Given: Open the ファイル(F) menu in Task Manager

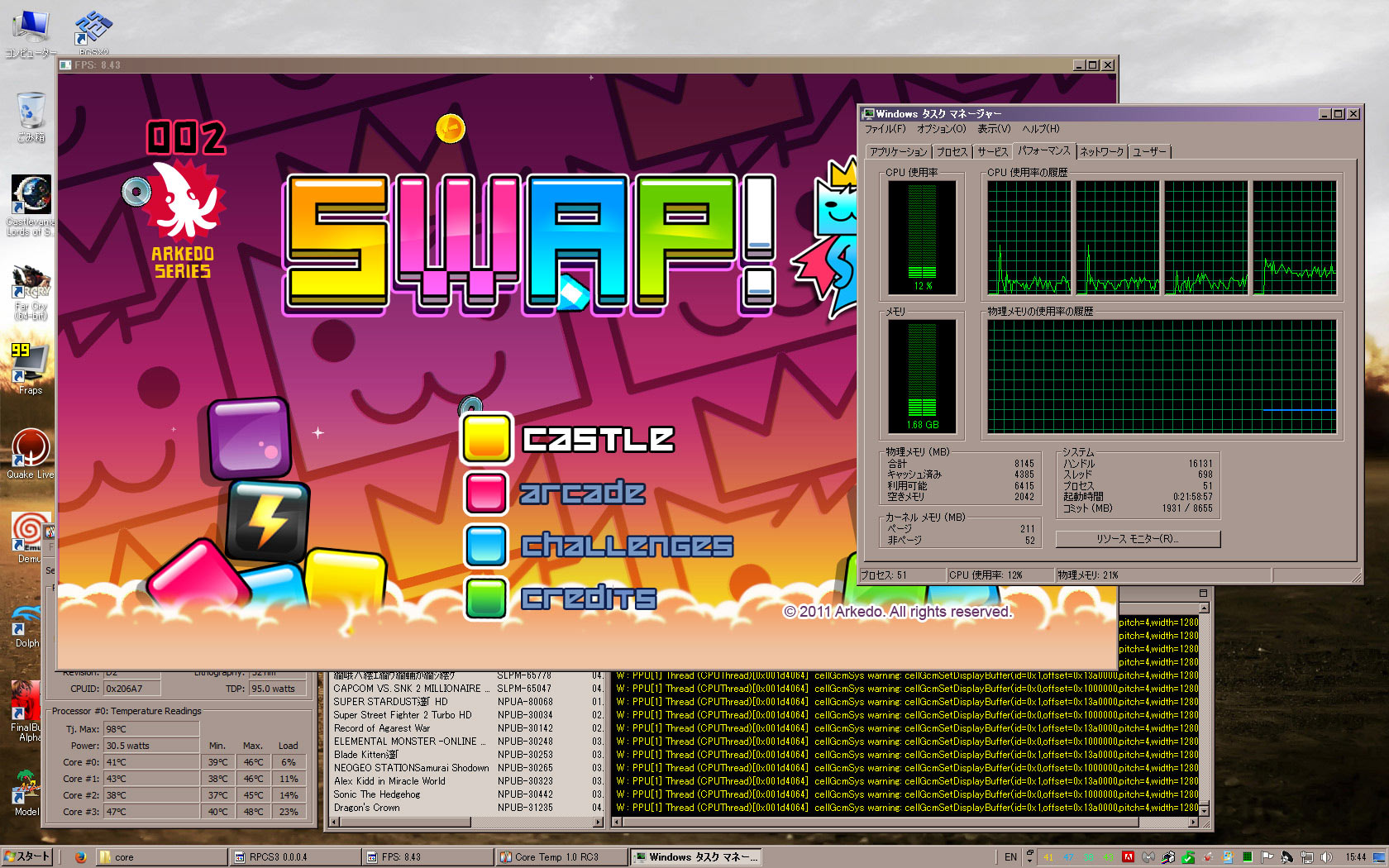Looking at the screenshot, I should point(885,129).
